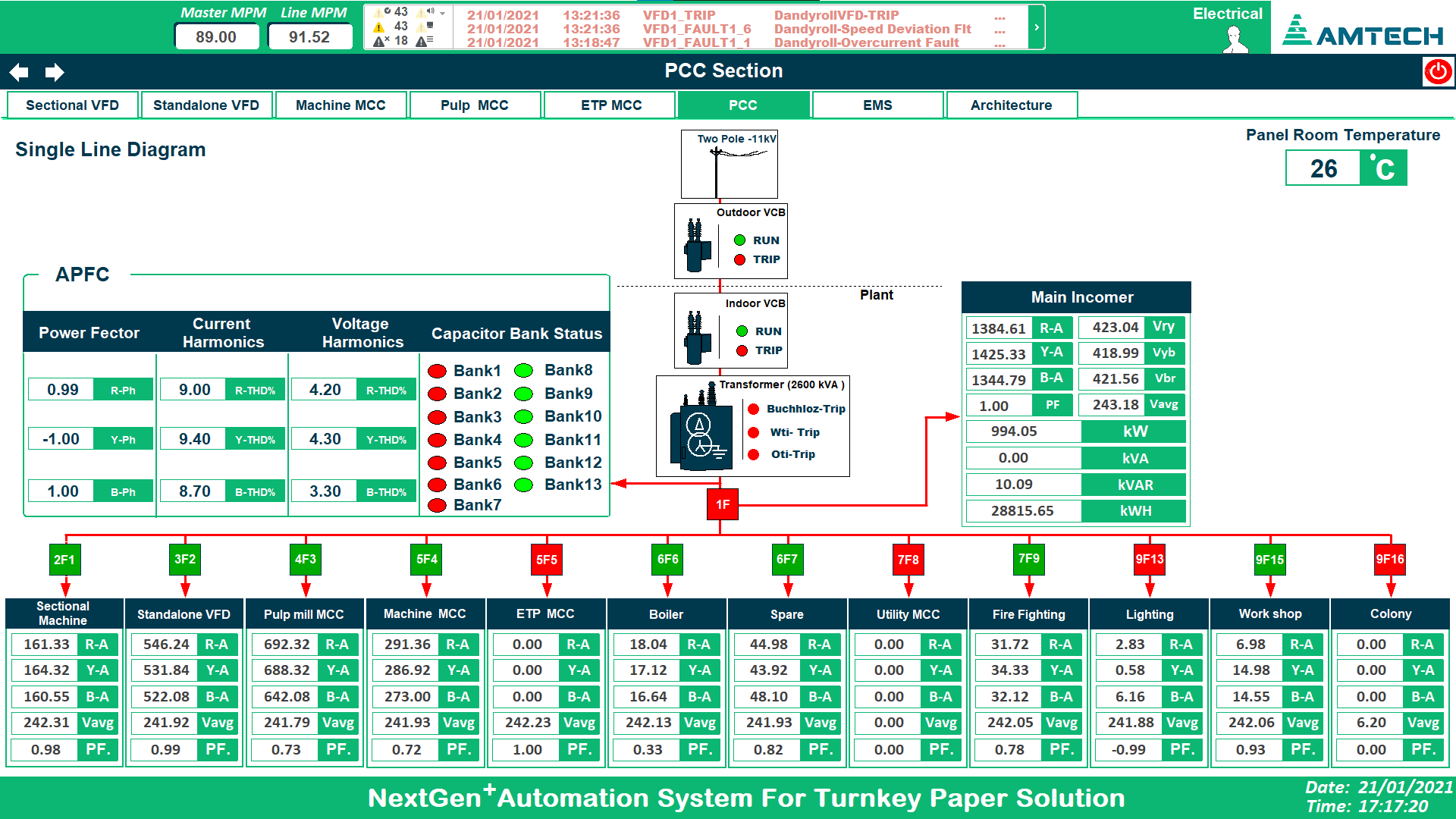Expand the alarm banner with right chevron
Image resolution: width=1456 pixels, height=819 pixels.
coord(1037,27)
